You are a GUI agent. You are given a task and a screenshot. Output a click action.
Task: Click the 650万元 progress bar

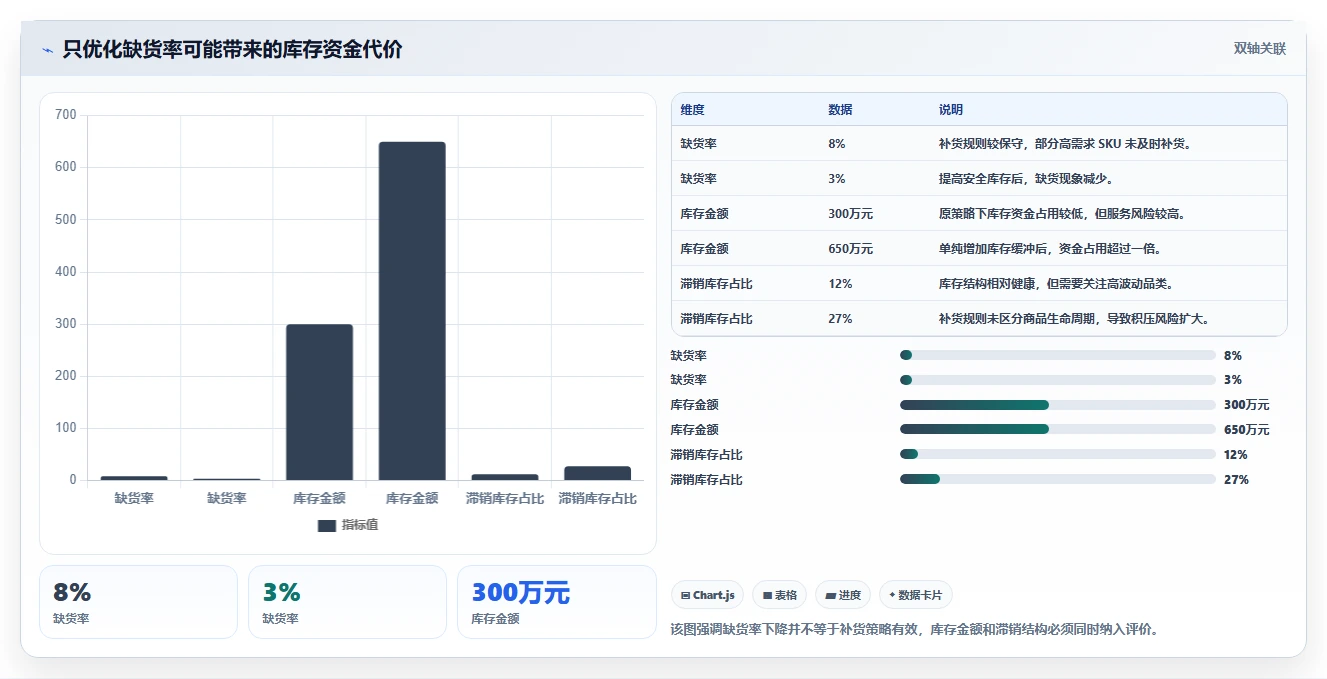(x=1058, y=429)
